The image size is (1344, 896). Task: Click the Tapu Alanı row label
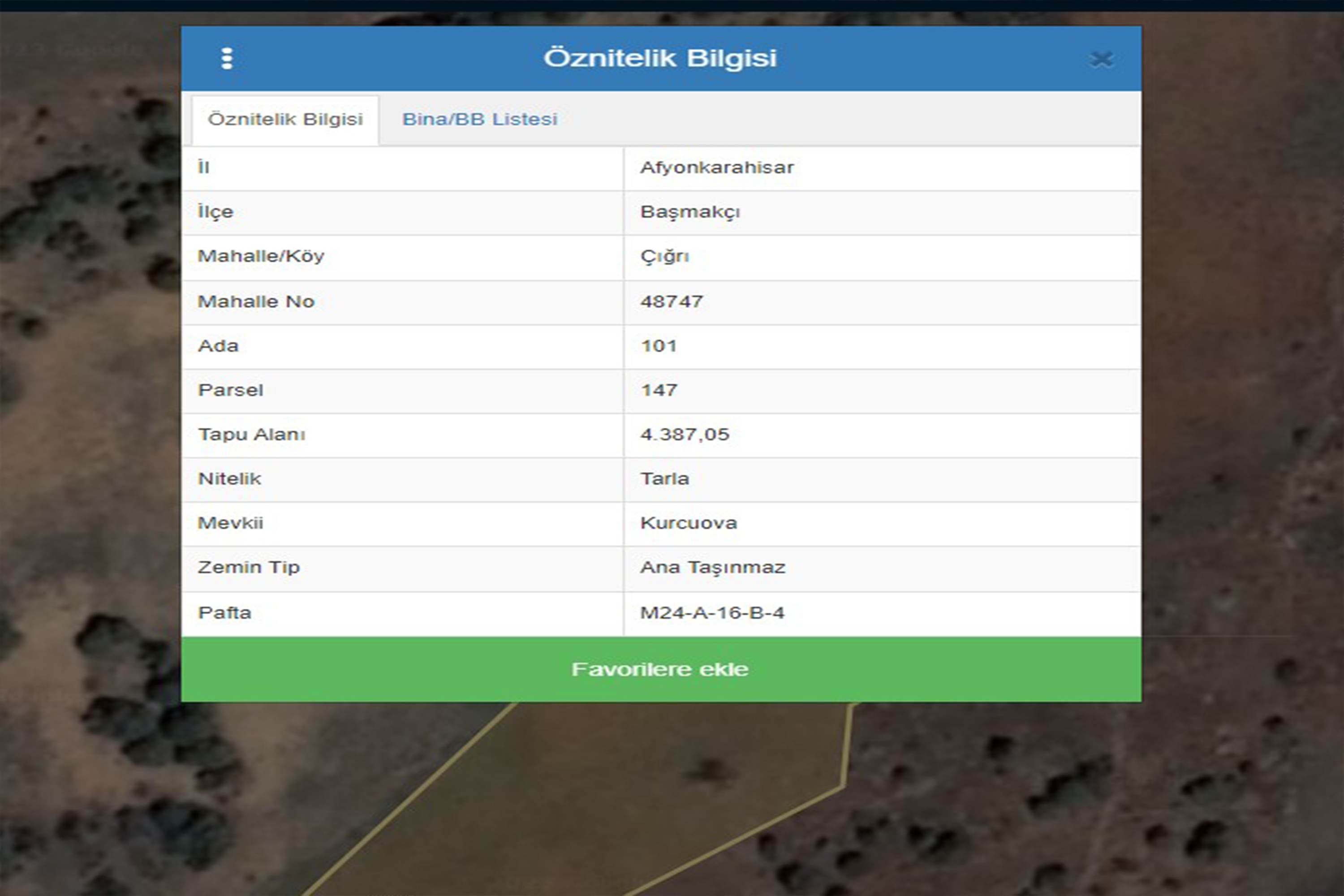coord(251,434)
